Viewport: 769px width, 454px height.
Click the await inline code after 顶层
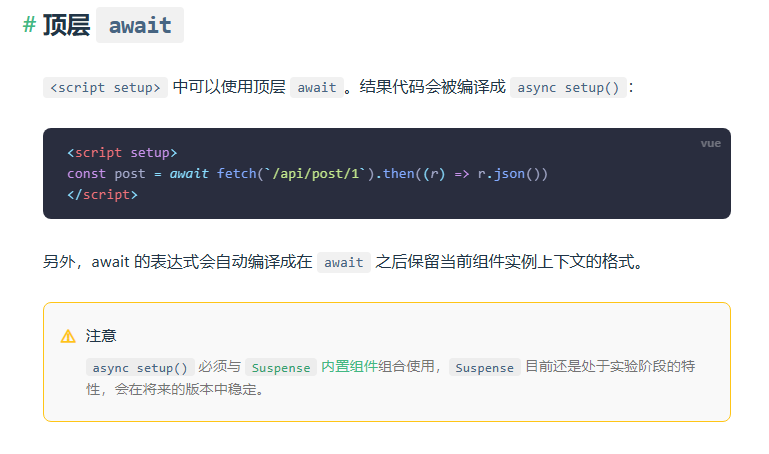pos(317,87)
